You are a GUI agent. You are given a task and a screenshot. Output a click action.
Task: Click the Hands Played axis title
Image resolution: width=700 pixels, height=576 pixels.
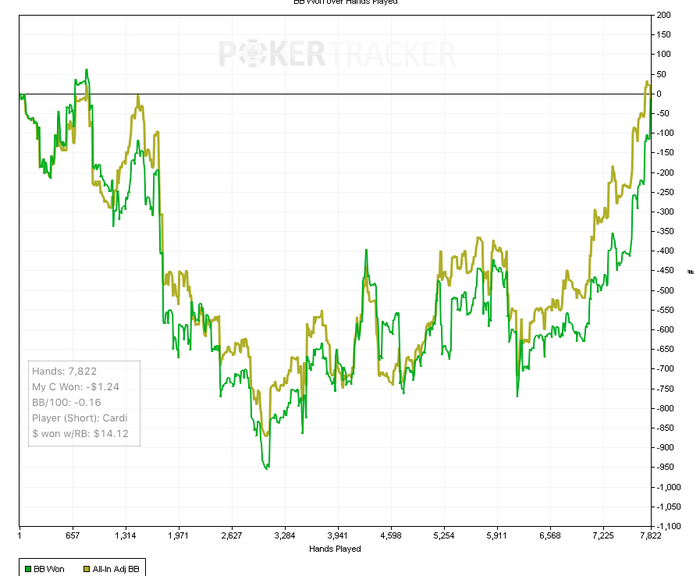coord(335,549)
